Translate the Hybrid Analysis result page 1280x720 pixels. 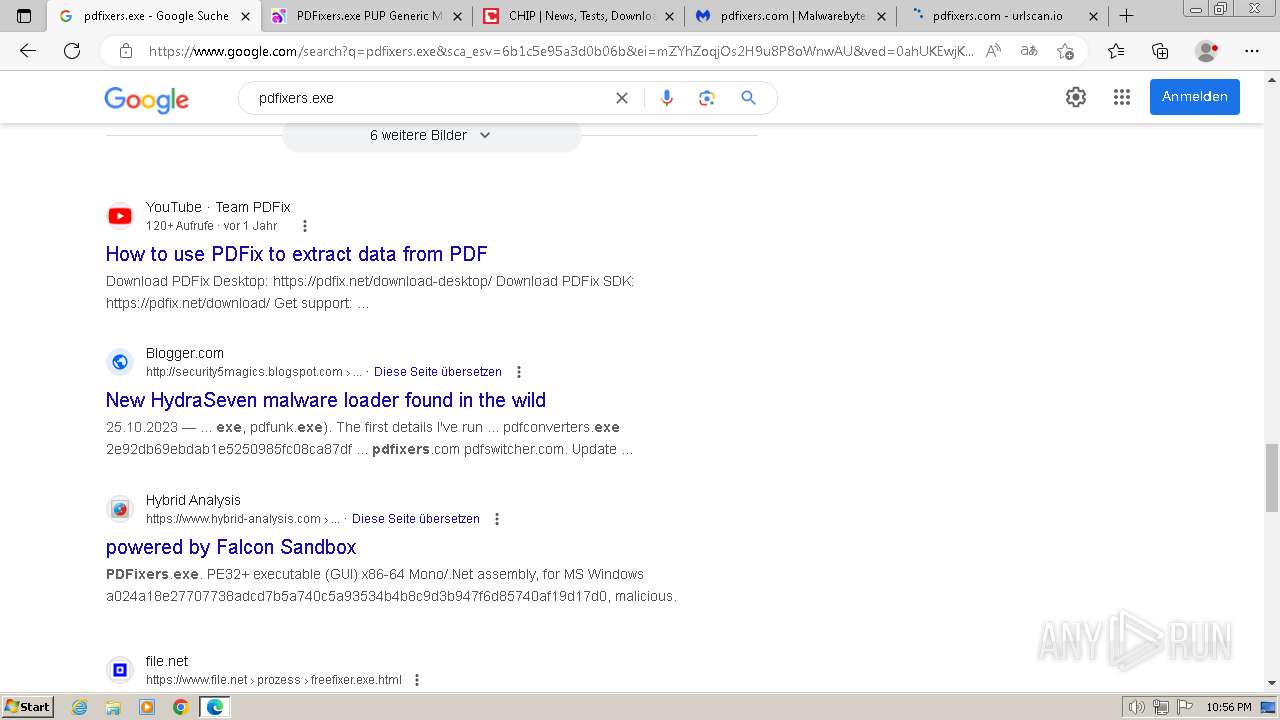416,519
